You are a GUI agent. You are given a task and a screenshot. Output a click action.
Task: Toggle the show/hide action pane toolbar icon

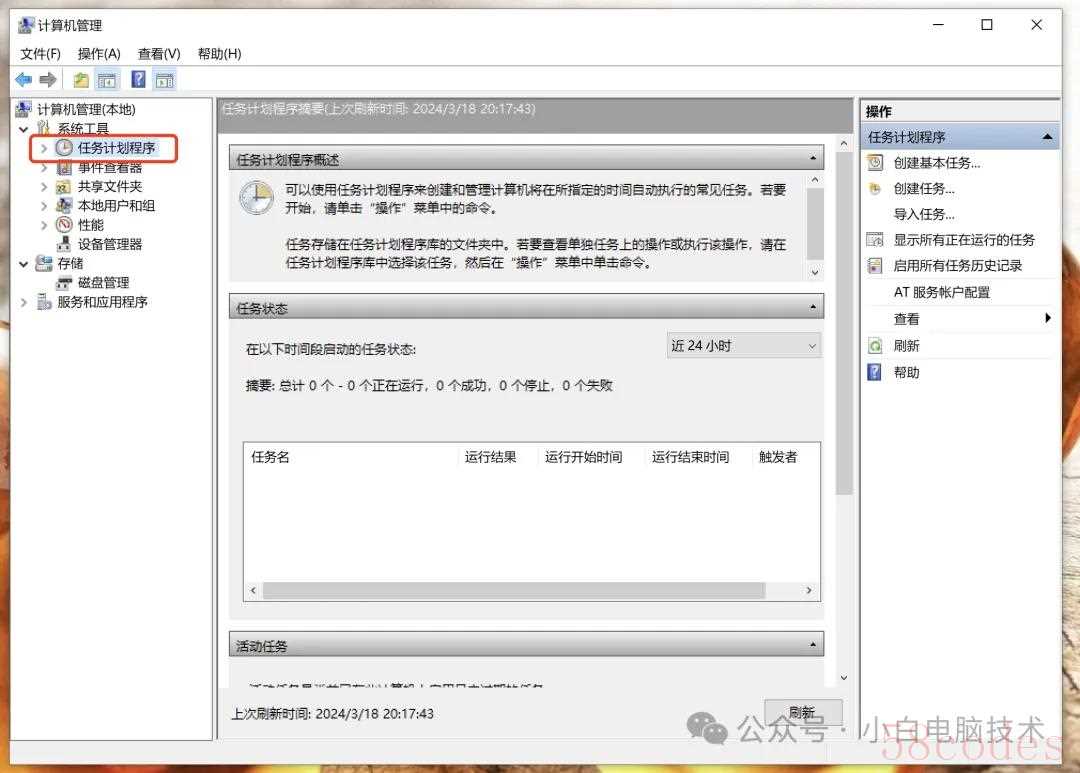pos(165,80)
